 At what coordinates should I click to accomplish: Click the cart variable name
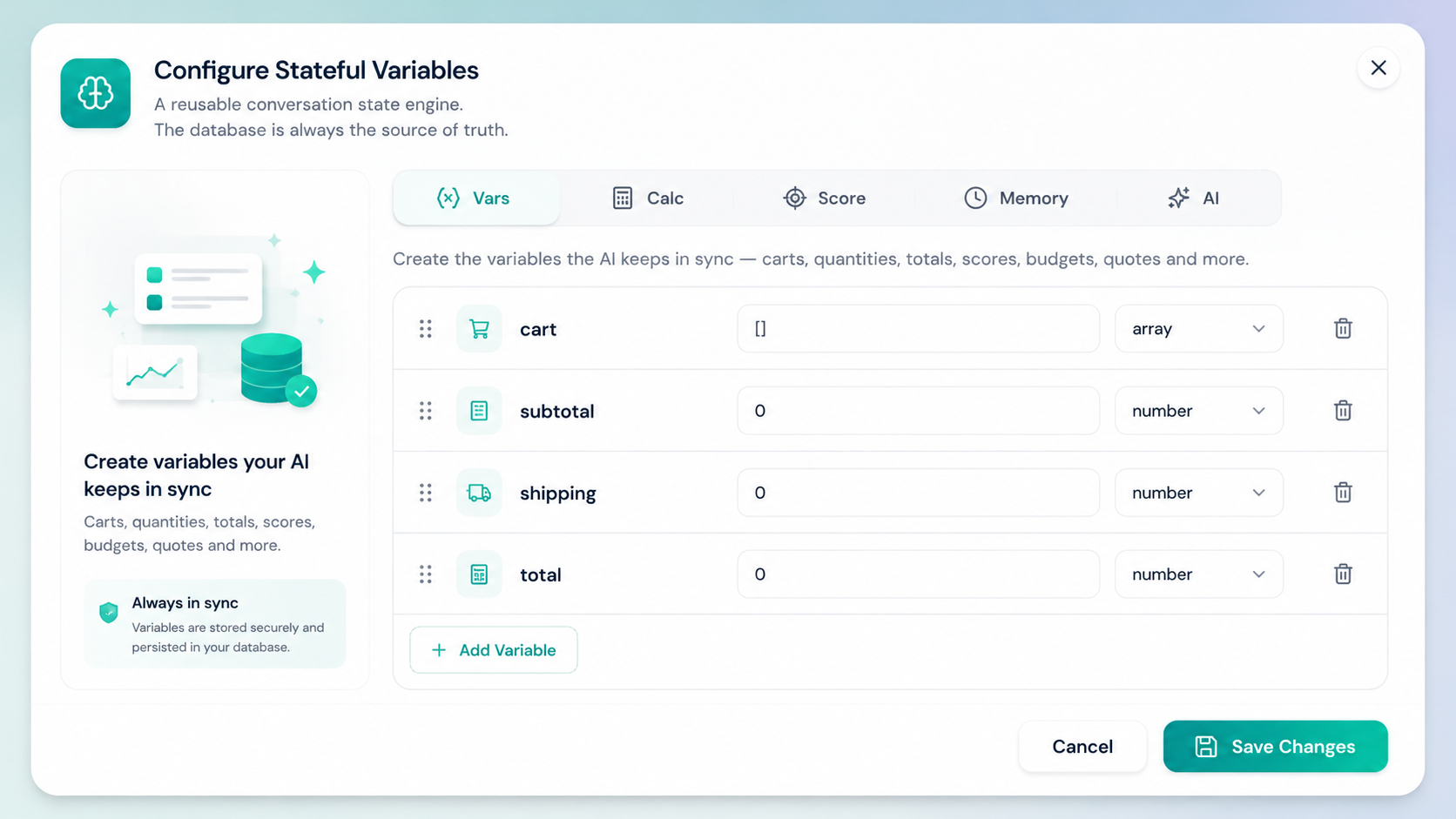coord(538,330)
